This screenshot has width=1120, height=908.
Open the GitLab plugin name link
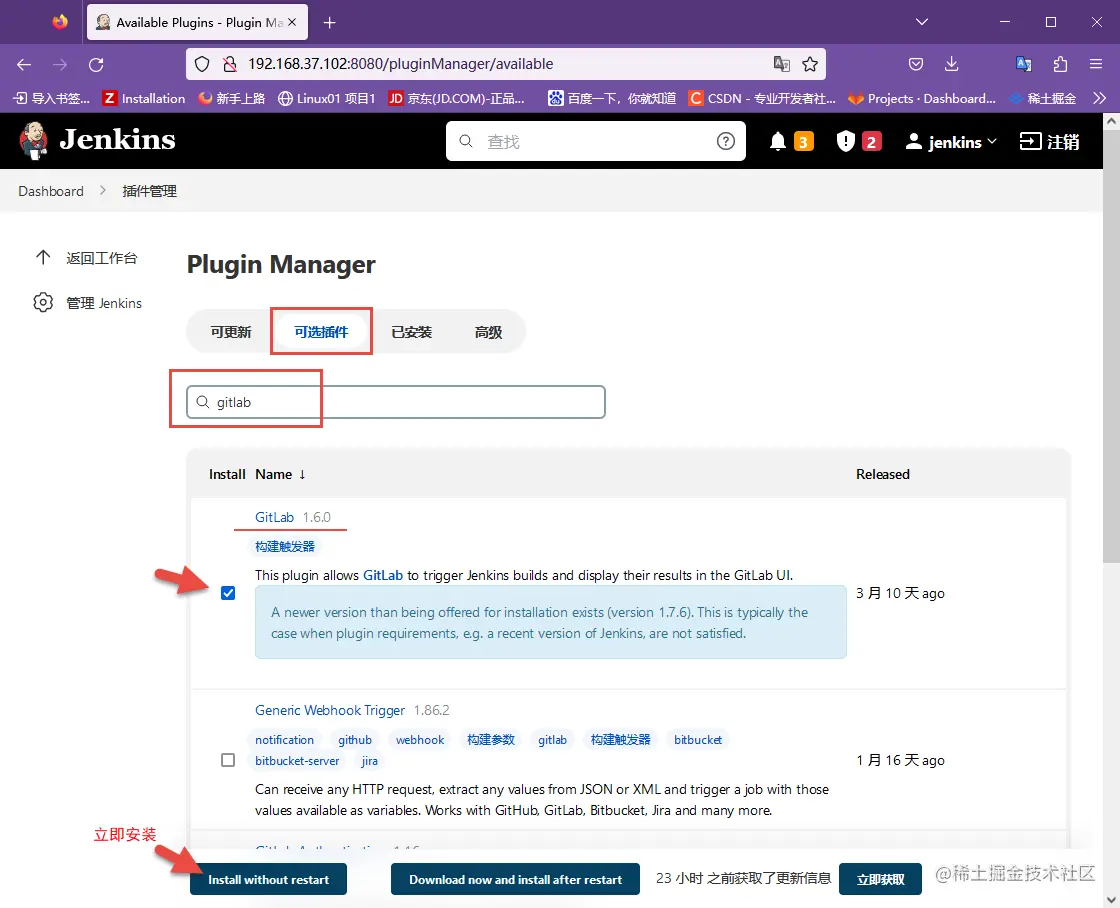pos(274,517)
